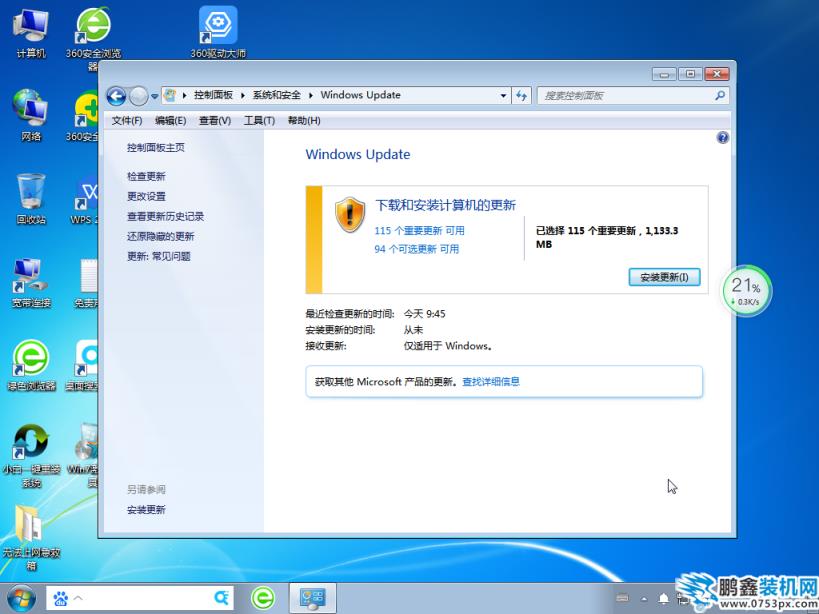Open the 115 个重要更新 可用 link
This screenshot has width=819, height=614.
click(x=419, y=231)
